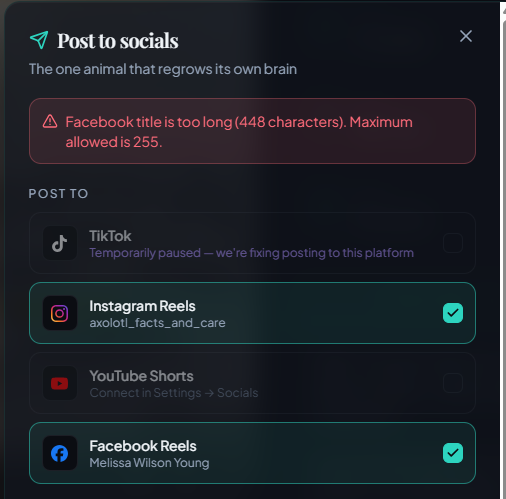Click the vertical scrollbar on the right edge
The height and width of the screenshot is (499, 506).
pyautogui.click(x=503, y=250)
